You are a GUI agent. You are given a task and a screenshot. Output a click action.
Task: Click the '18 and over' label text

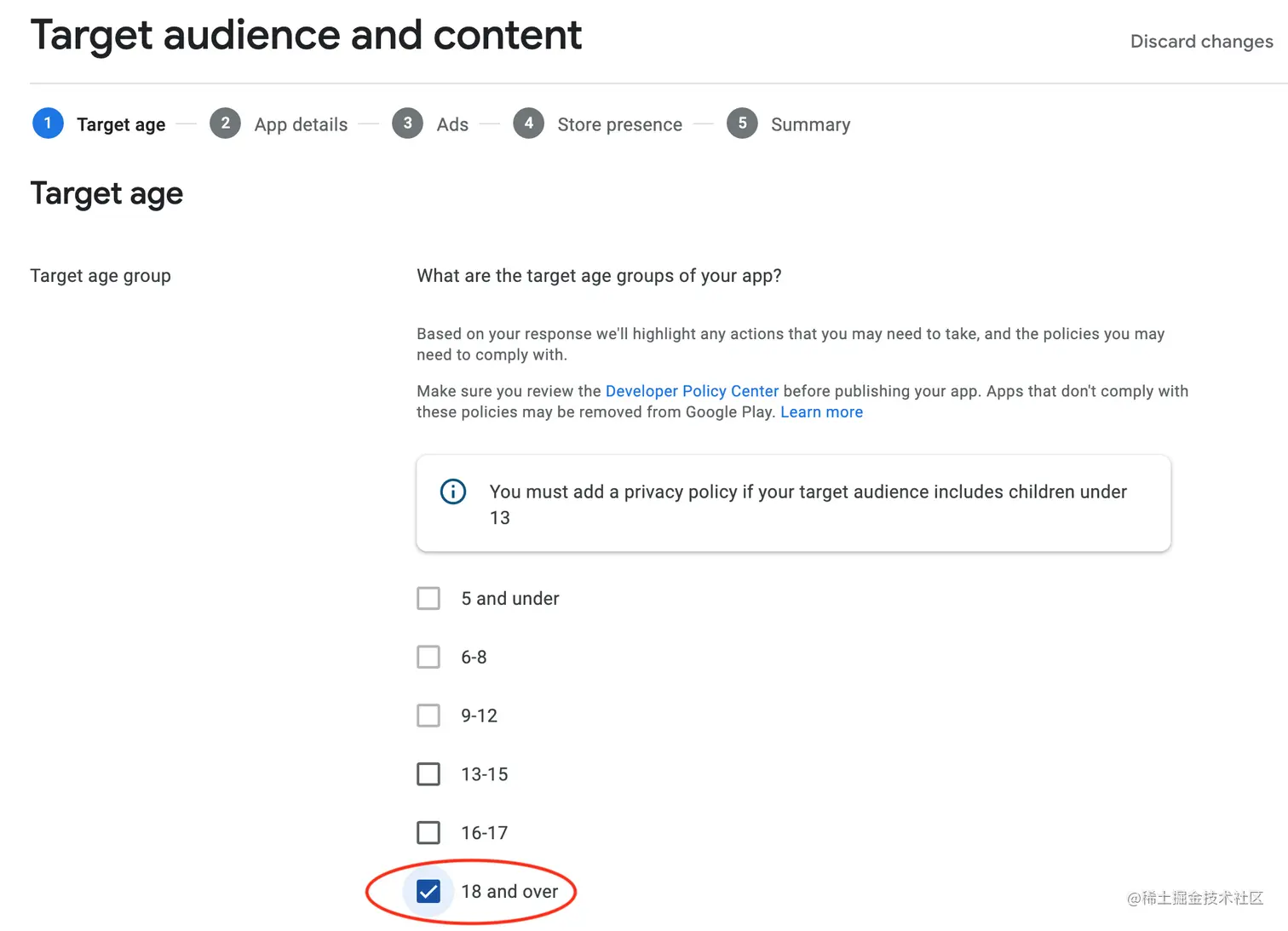(509, 892)
